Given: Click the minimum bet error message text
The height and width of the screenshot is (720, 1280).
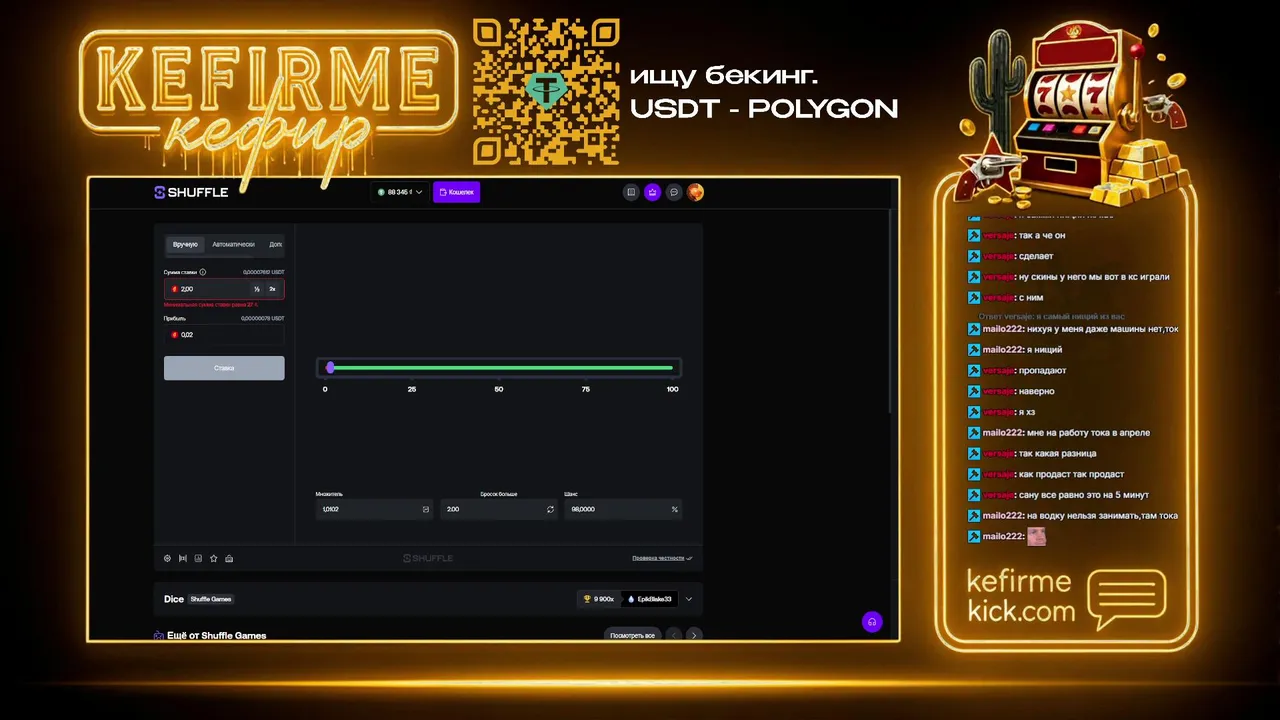Looking at the screenshot, I should click(211, 304).
